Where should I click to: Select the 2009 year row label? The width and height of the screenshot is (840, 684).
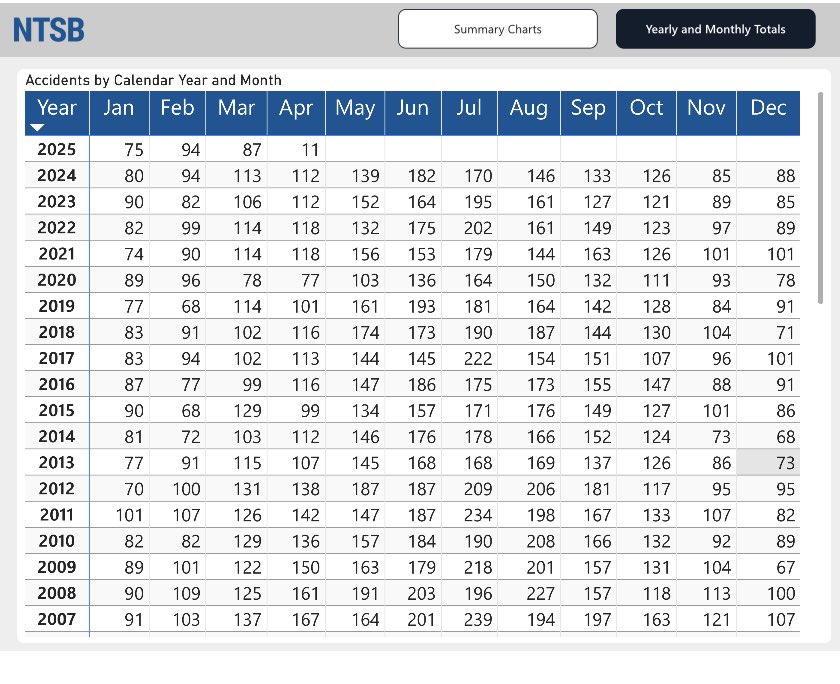57,567
